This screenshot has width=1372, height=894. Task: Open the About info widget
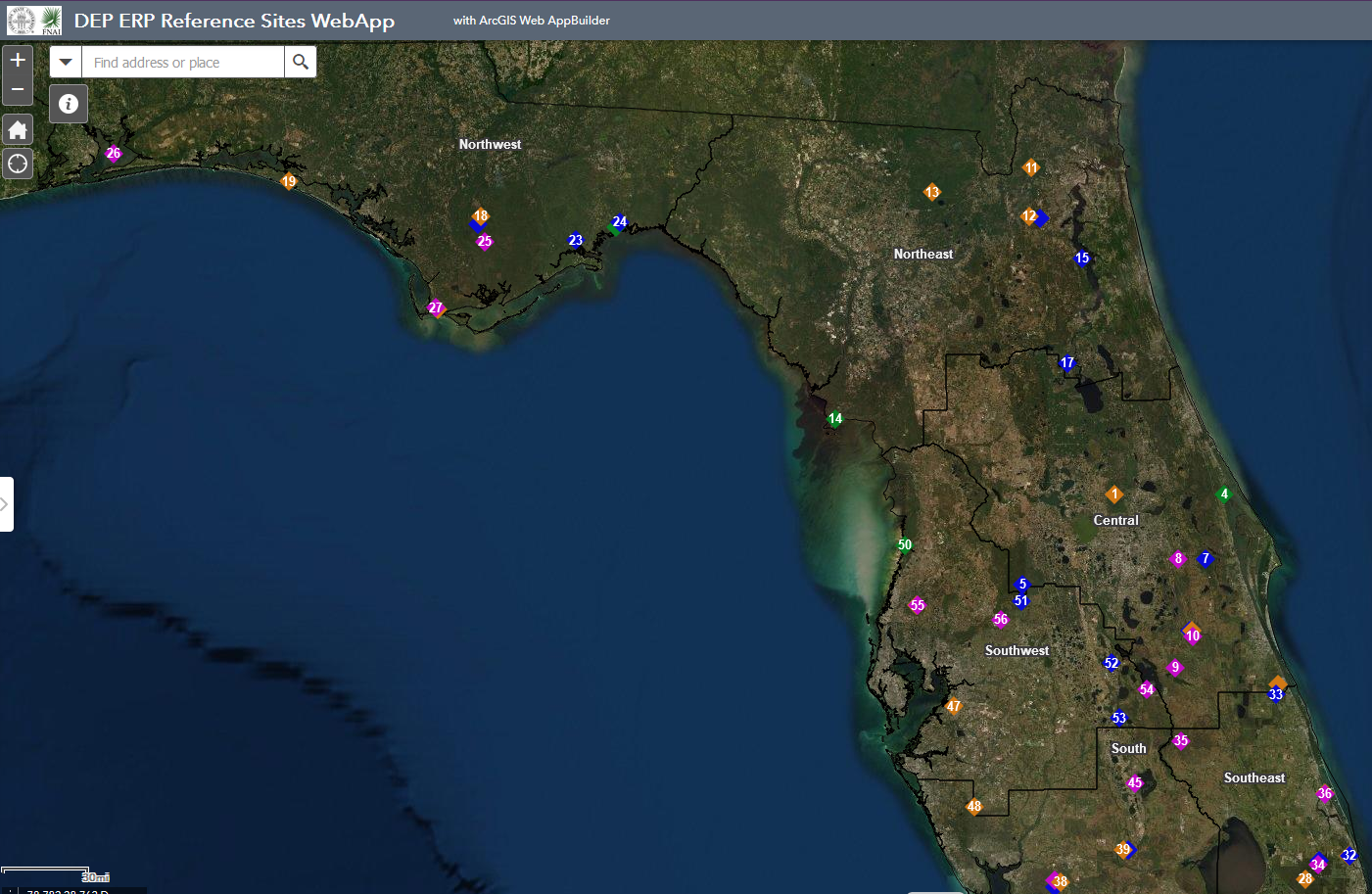[x=68, y=103]
